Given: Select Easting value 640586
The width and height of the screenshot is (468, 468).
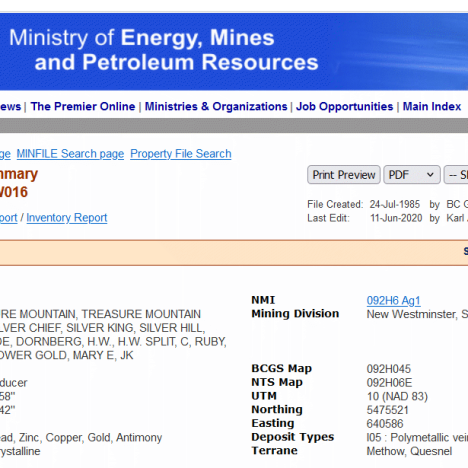Looking at the screenshot, I should click(385, 424).
